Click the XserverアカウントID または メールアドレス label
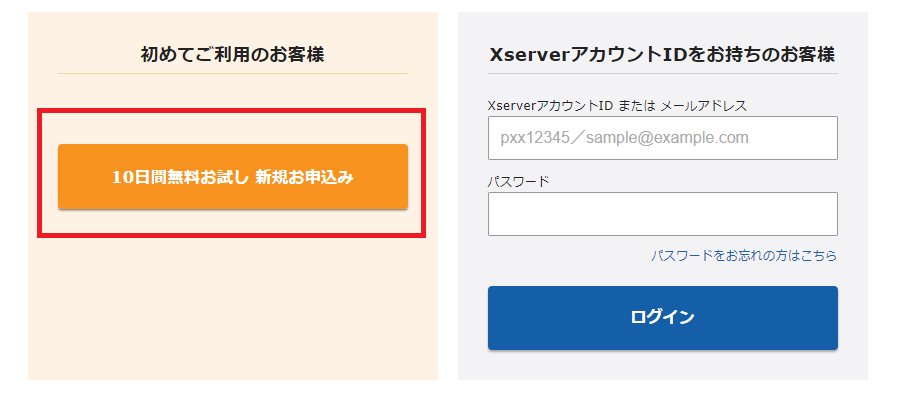The width and height of the screenshot is (898, 395). 617,106
